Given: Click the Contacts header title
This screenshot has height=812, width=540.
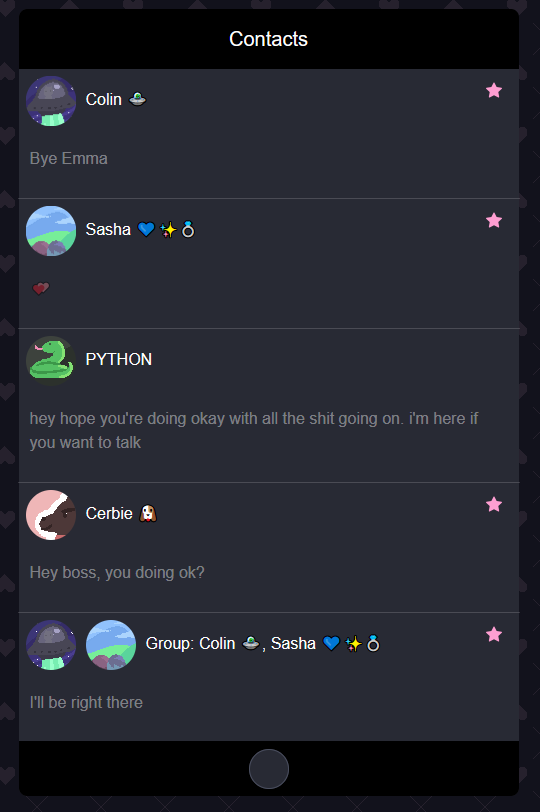Looking at the screenshot, I should tap(269, 39).
